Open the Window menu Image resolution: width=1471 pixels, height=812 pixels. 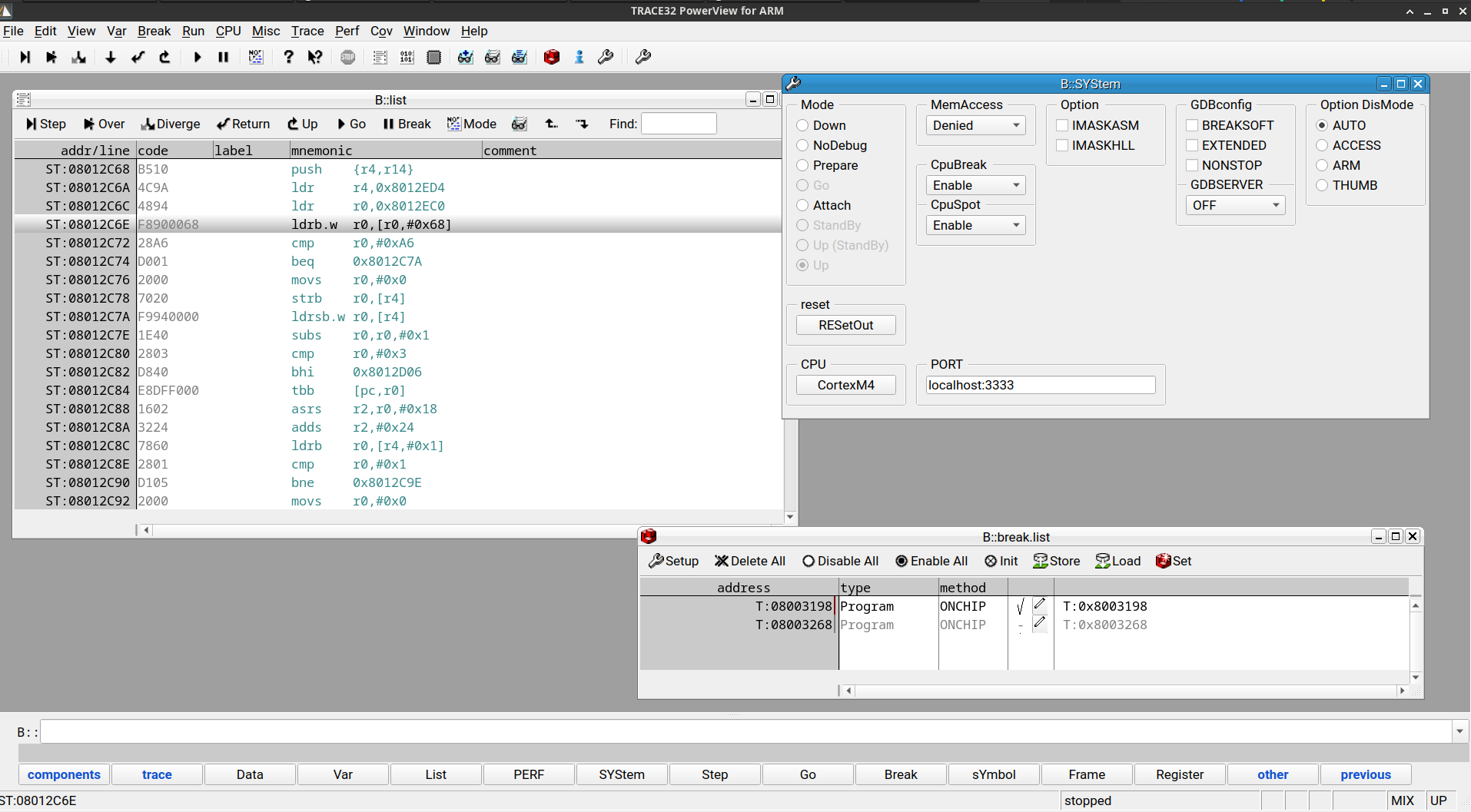coord(427,31)
